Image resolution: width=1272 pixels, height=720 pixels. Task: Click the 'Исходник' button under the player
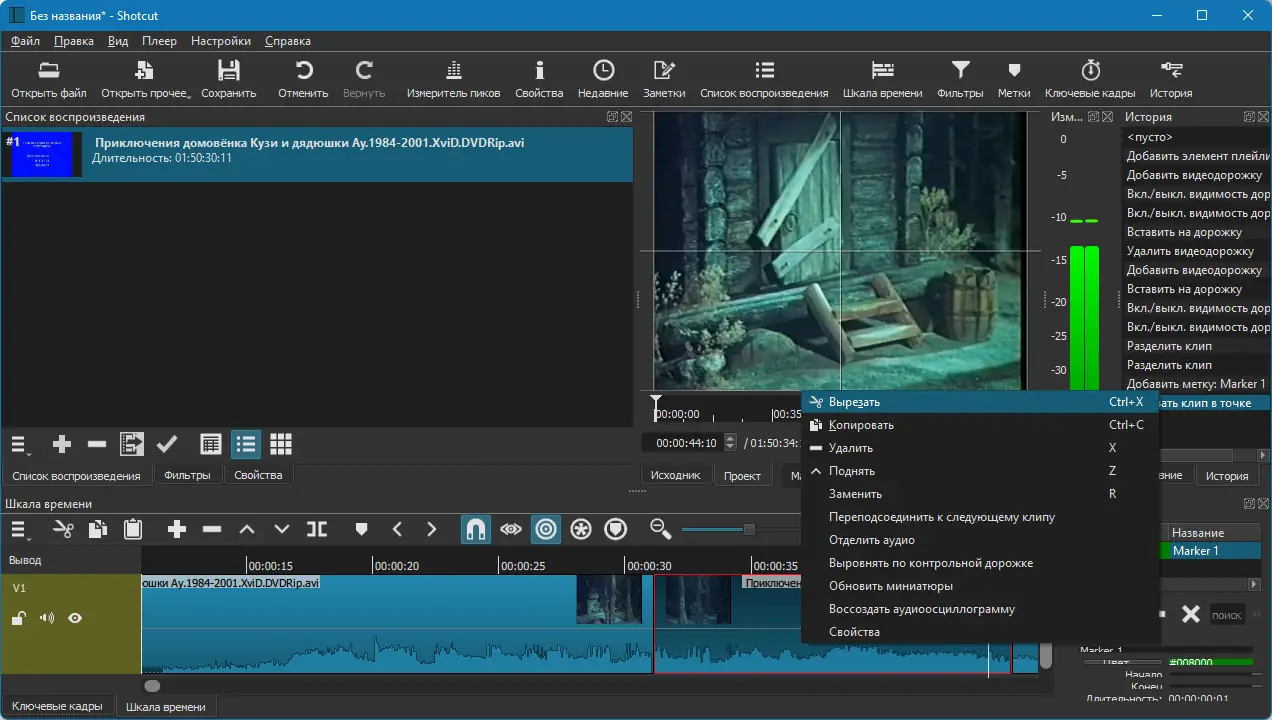pyautogui.click(x=675, y=475)
